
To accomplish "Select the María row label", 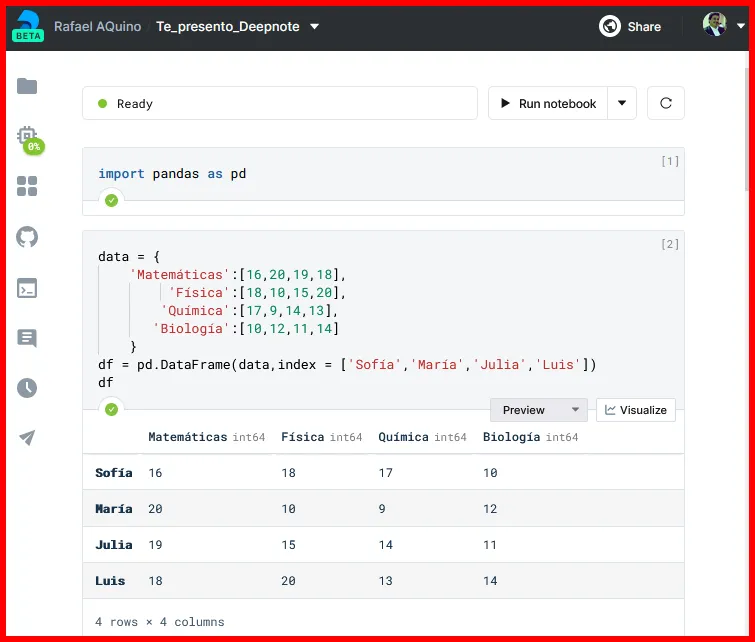I will tap(114, 509).
